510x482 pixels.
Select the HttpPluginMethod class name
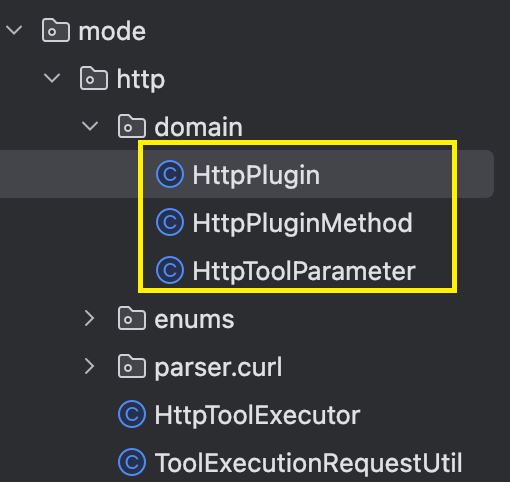302,223
